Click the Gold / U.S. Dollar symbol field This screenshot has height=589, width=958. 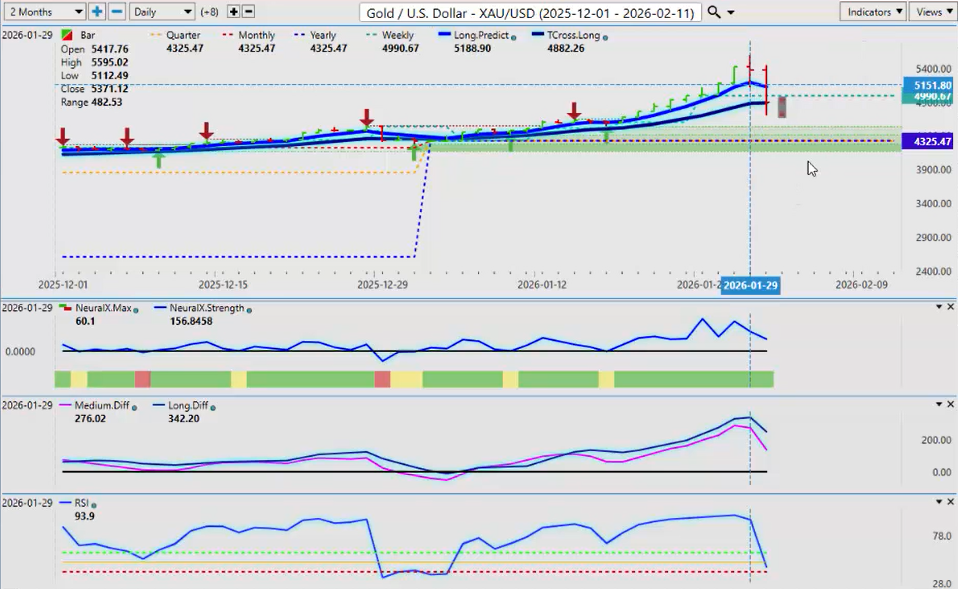(x=530, y=12)
